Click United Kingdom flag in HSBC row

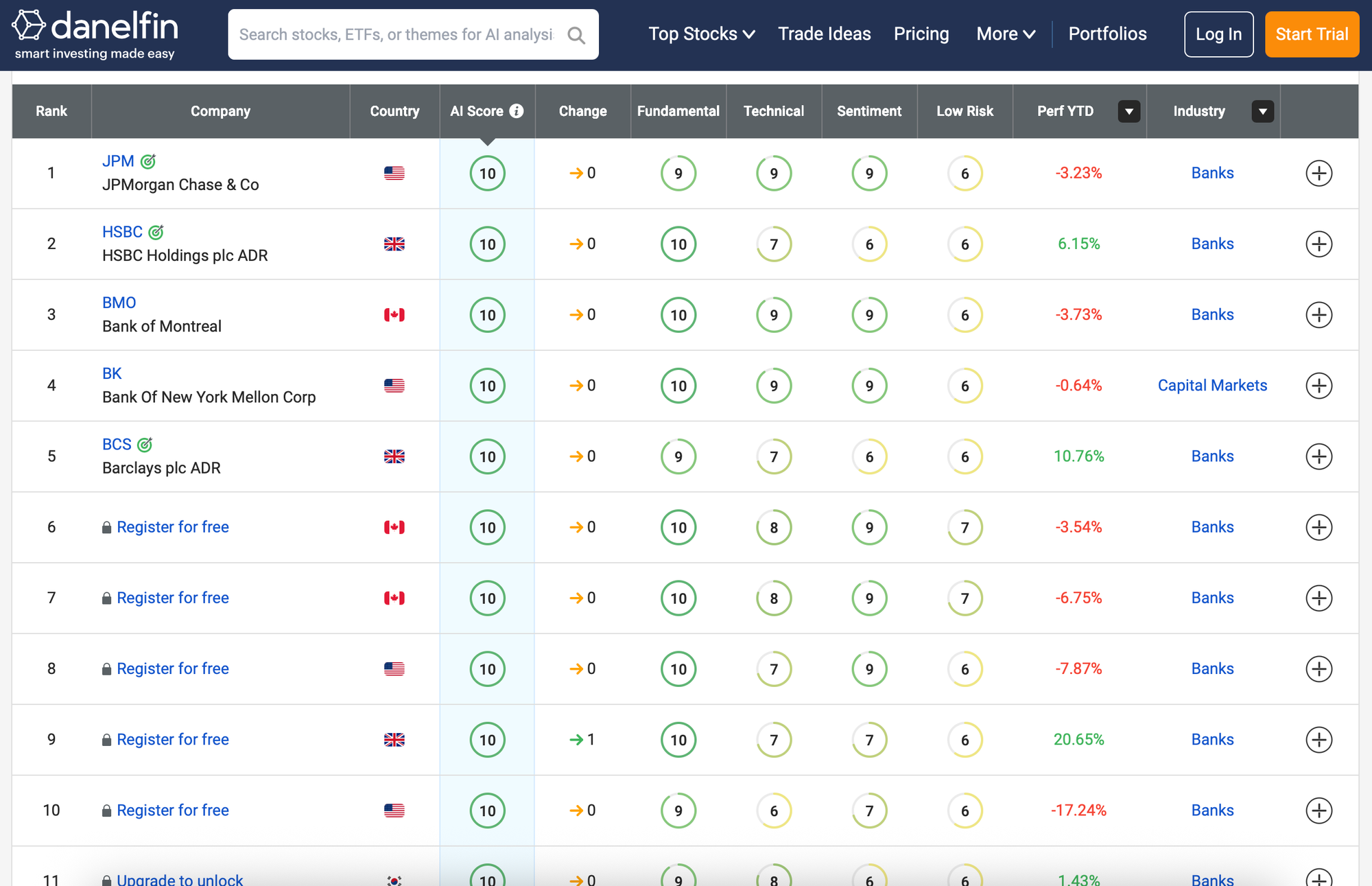tap(394, 244)
